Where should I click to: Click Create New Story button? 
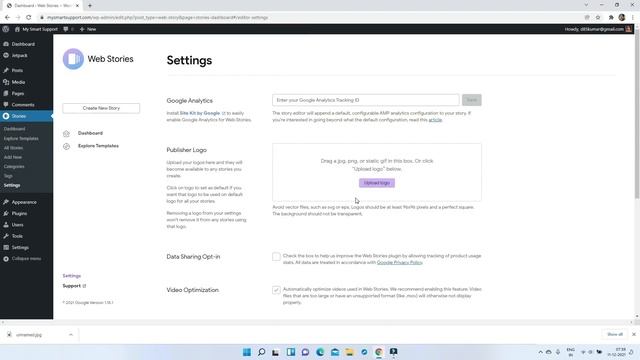[101, 108]
